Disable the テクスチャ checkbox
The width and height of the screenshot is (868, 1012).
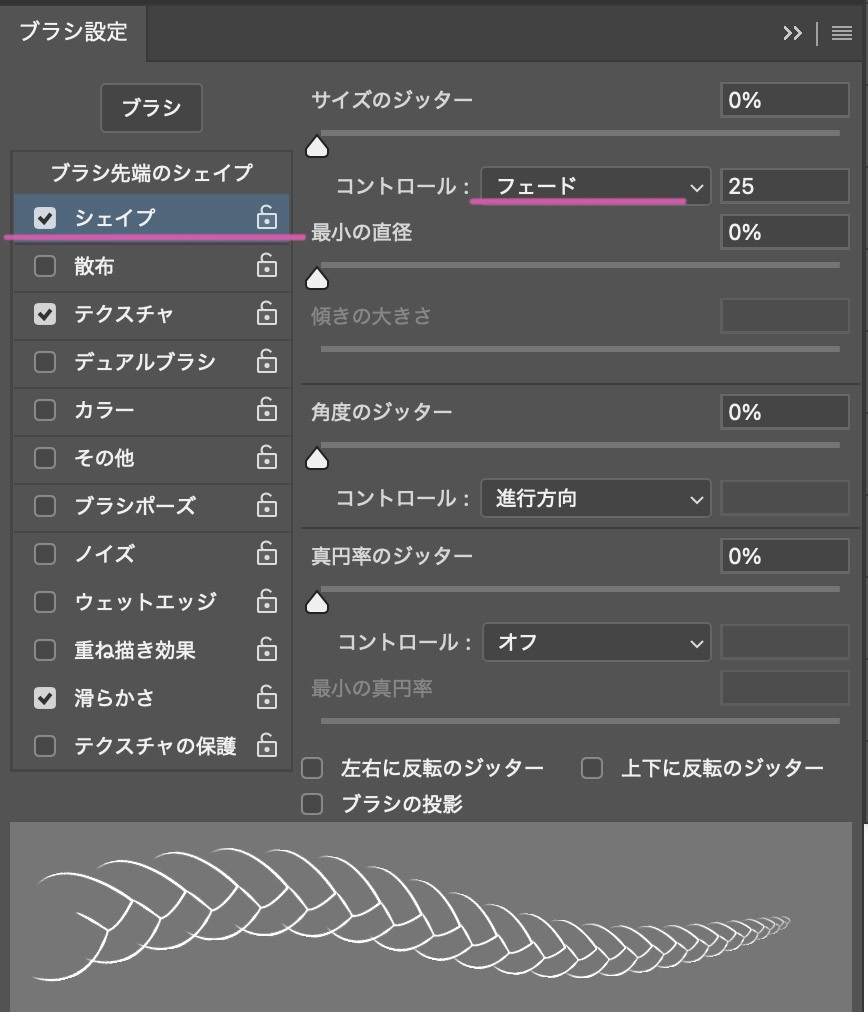pyautogui.click(x=44, y=313)
